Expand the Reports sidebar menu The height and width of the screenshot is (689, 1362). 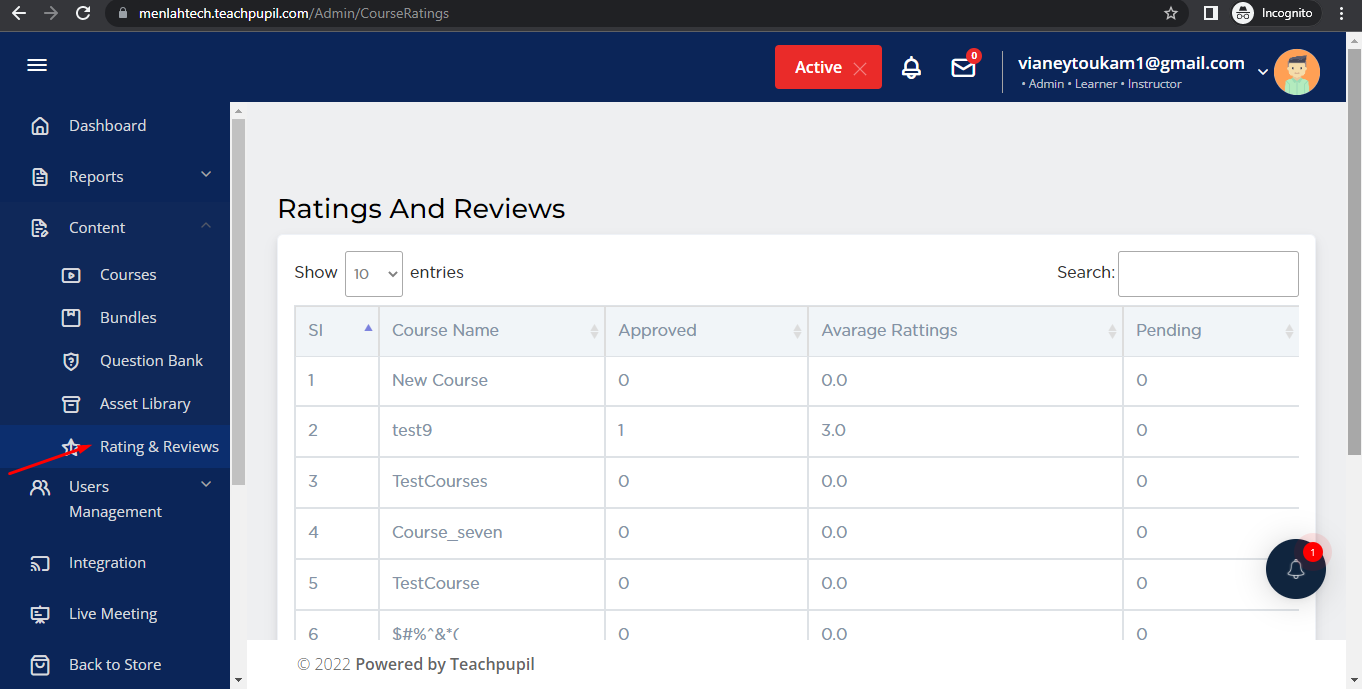click(206, 175)
